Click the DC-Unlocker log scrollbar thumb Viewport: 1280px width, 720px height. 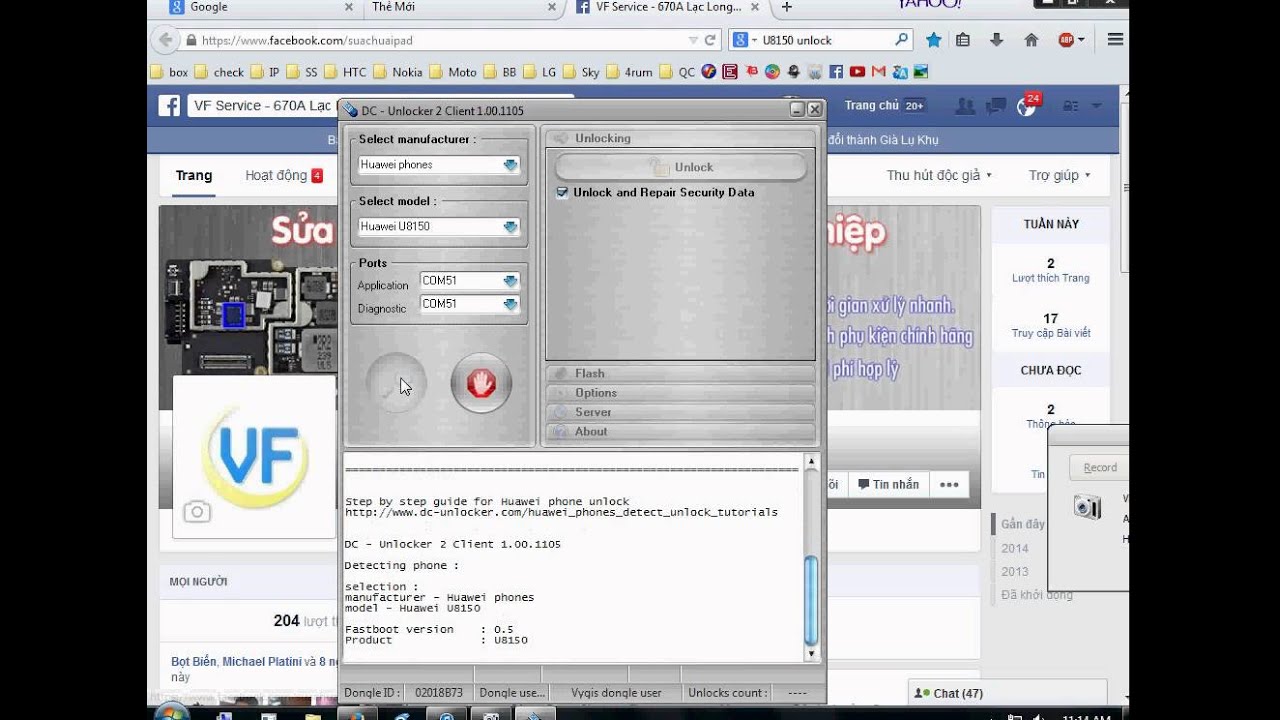[812, 600]
